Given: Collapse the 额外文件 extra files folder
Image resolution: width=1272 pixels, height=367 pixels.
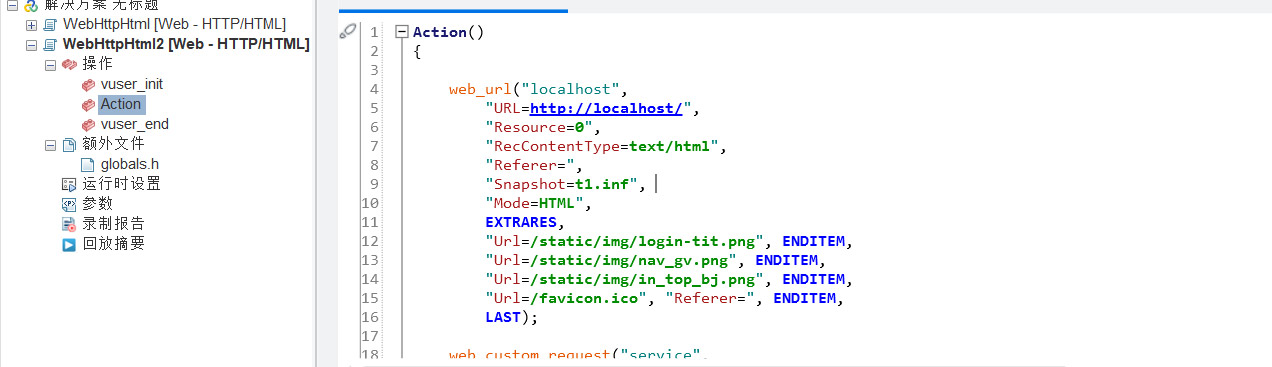Looking at the screenshot, I should [50, 144].
